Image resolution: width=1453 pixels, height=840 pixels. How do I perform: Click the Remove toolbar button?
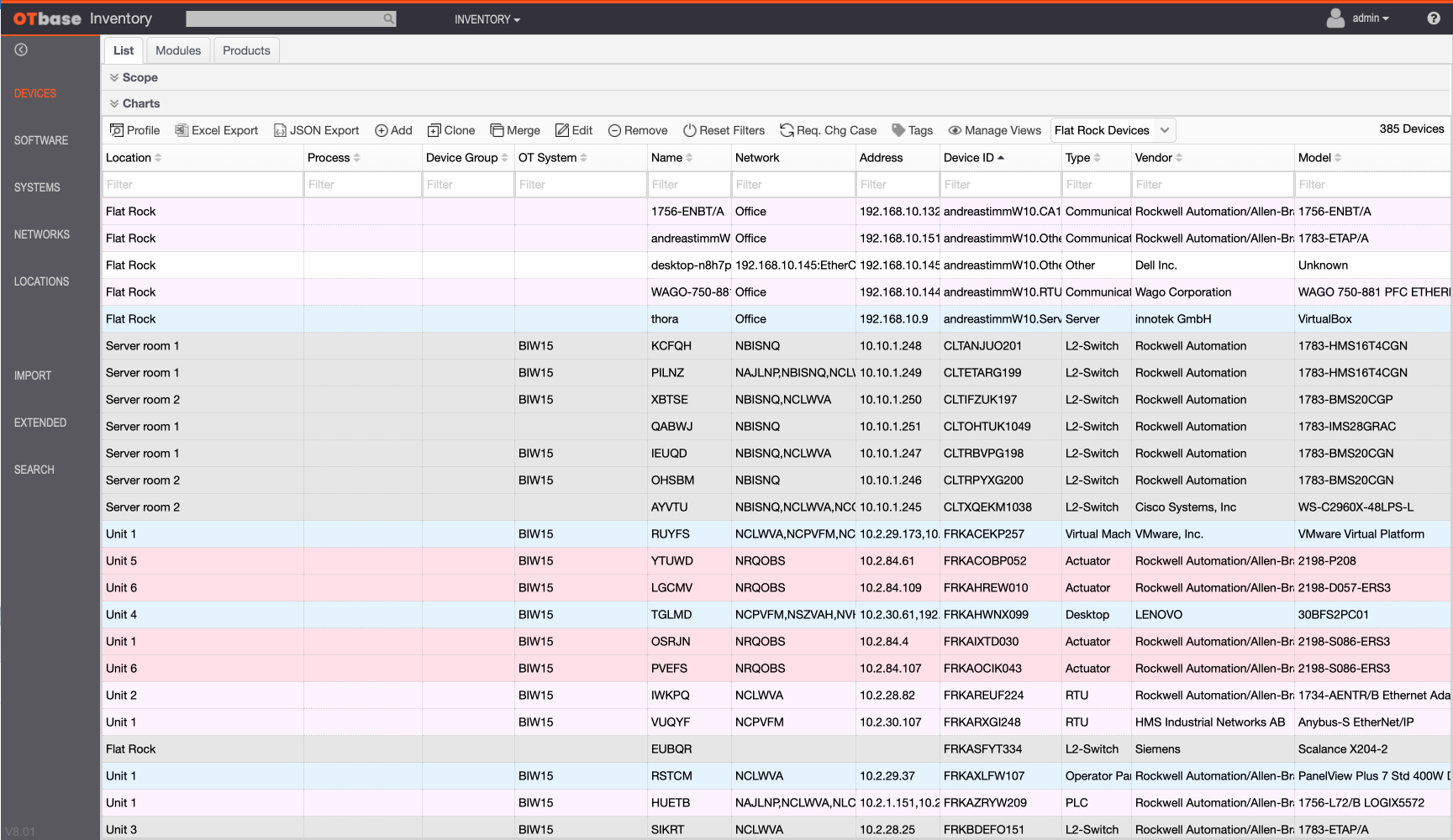coord(638,130)
